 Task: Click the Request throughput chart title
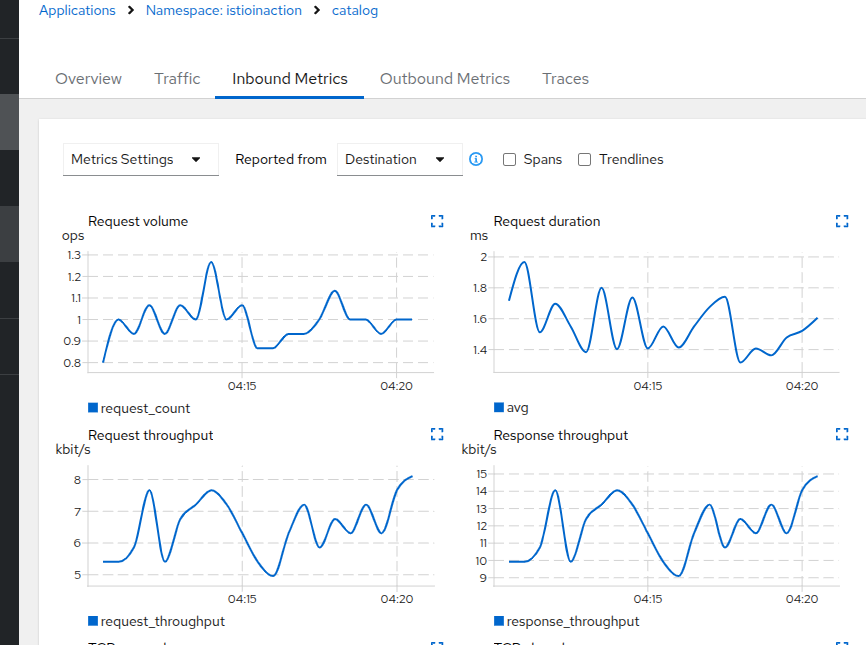pyautogui.click(x=151, y=435)
